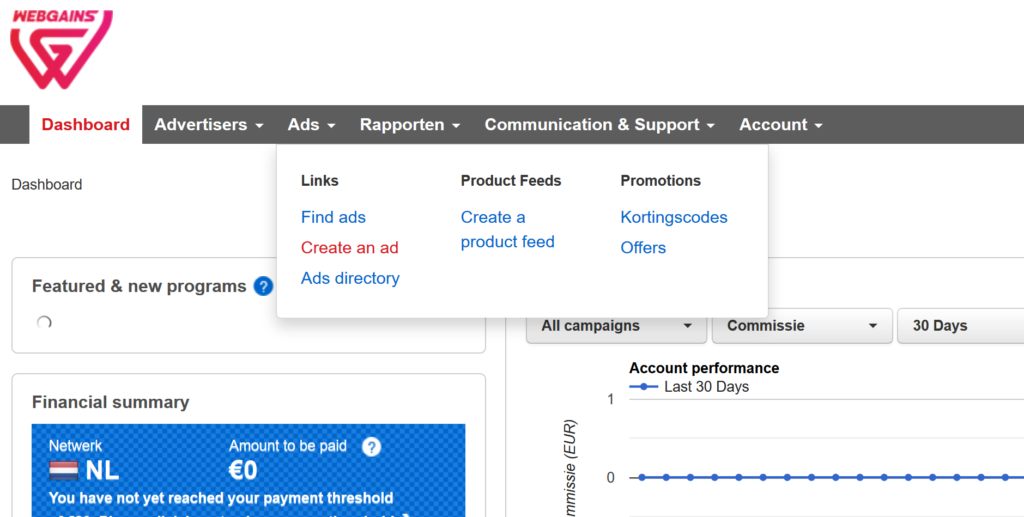Click the loading spinner under Featured programs
Screen dimensions: 1024x517
point(44,323)
